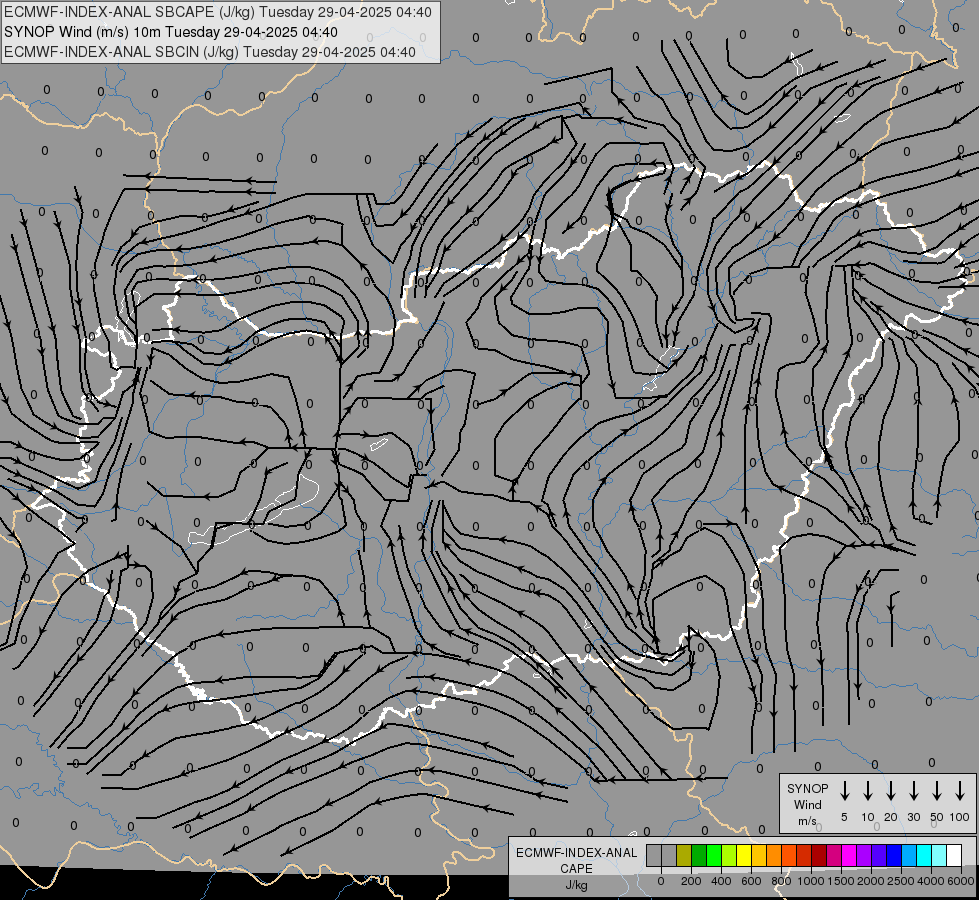Image resolution: width=979 pixels, height=900 pixels.
Task: Pick the amber CAPE swatch after the 600 tick
Action: pos(759,856)
